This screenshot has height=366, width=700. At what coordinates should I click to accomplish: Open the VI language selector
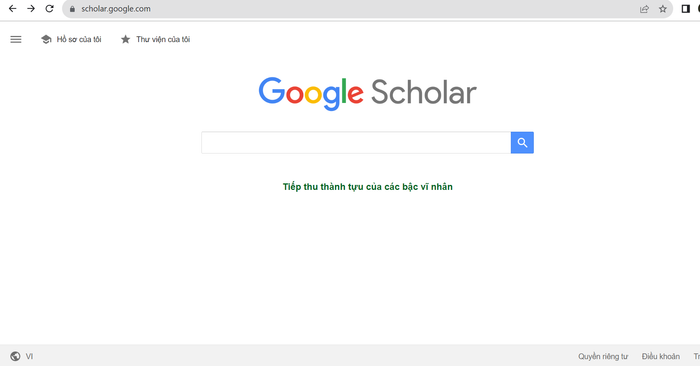point(29,356)
